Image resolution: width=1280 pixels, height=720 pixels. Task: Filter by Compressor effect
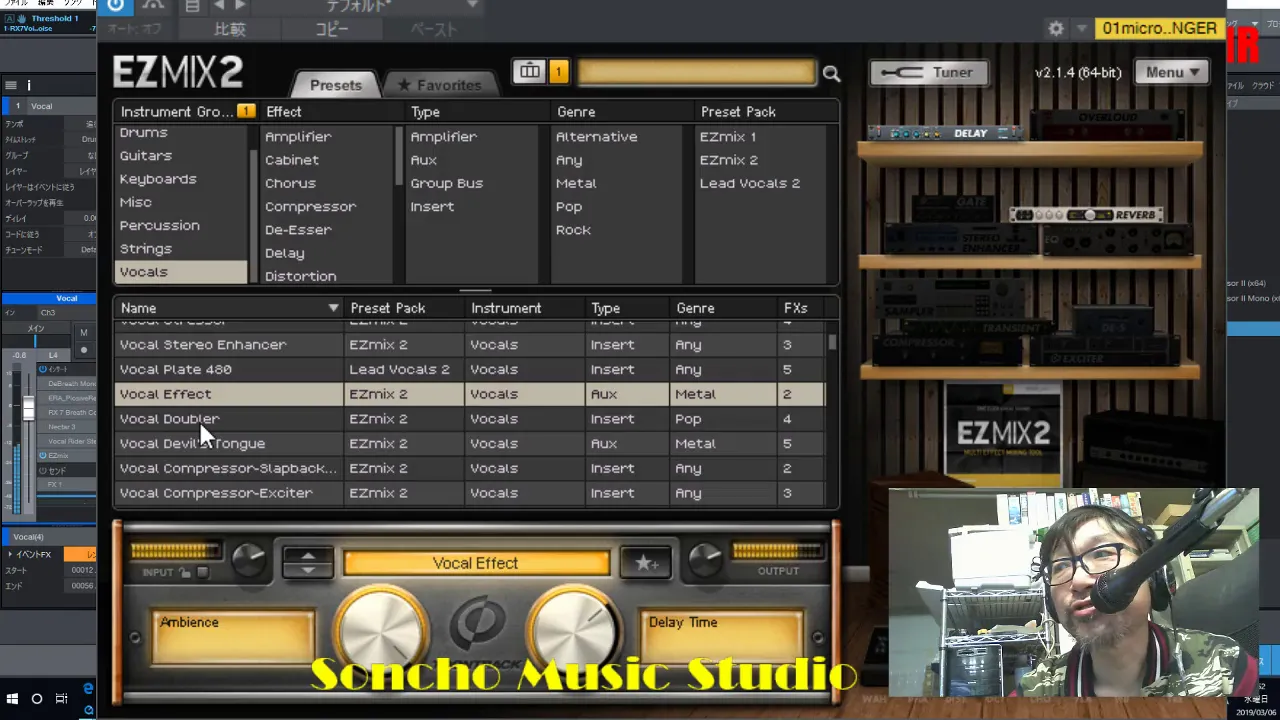point(310,206)
